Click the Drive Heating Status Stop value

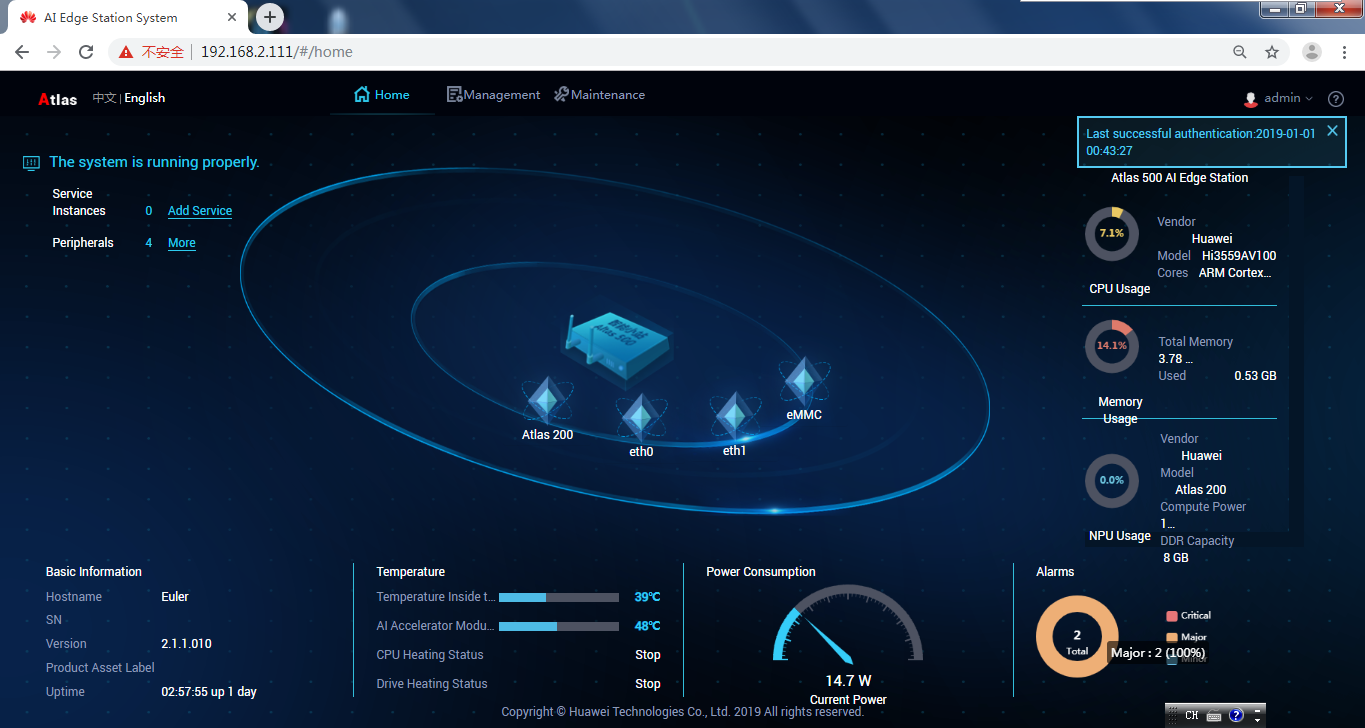[648, 684]
